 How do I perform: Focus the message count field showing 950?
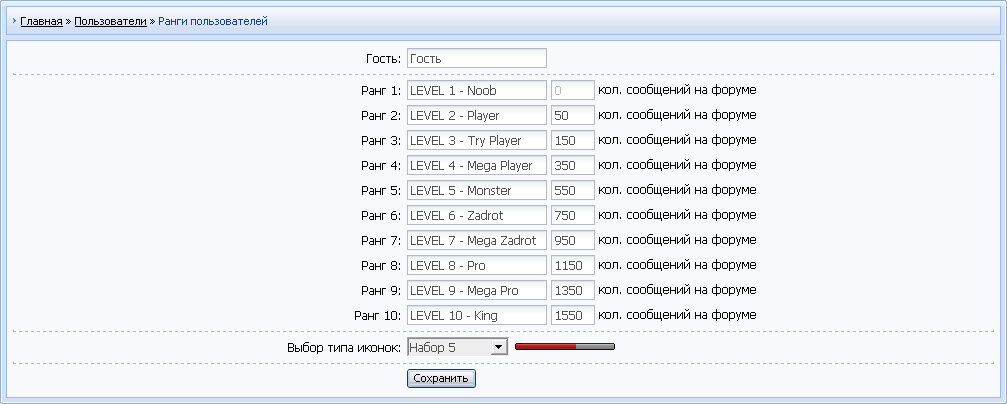(x=572, y=240)
